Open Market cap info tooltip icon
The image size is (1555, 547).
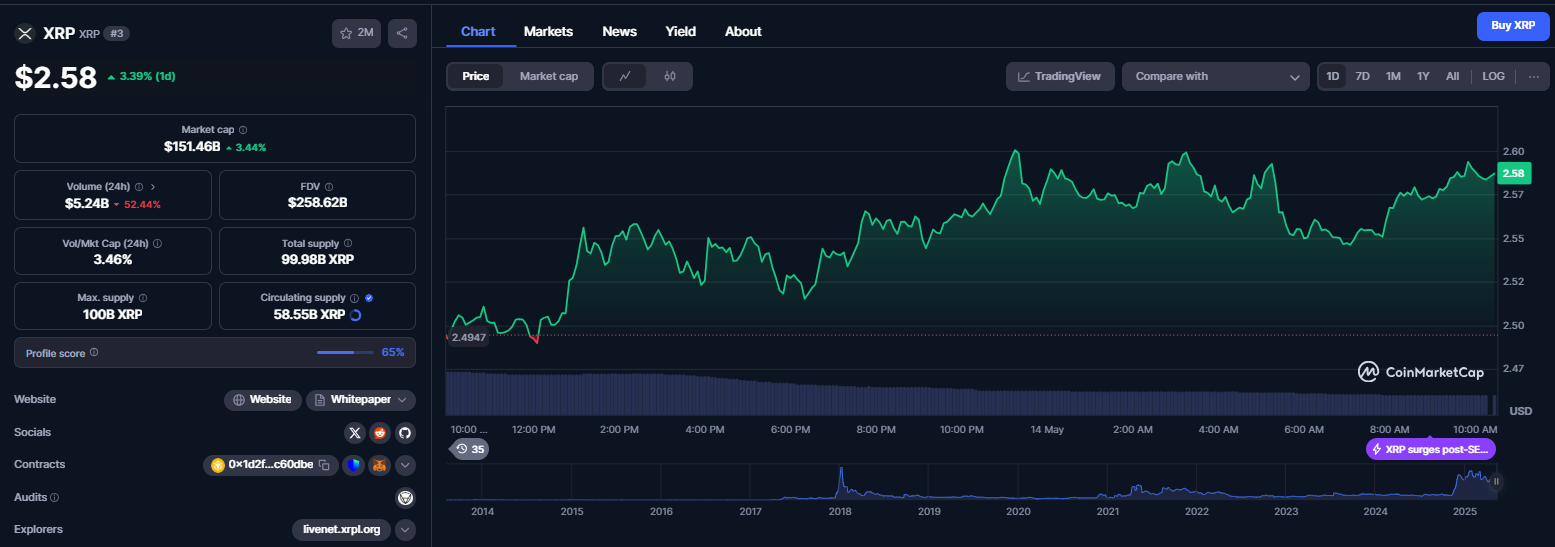click(x=243, y=130)
